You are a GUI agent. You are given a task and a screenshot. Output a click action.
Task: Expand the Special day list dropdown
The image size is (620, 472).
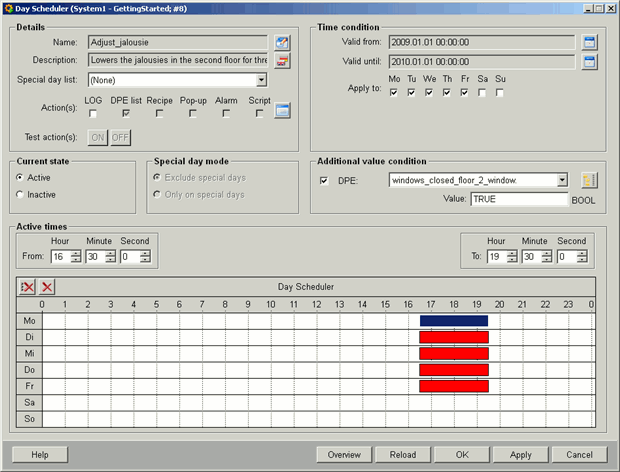pos(261,80)
